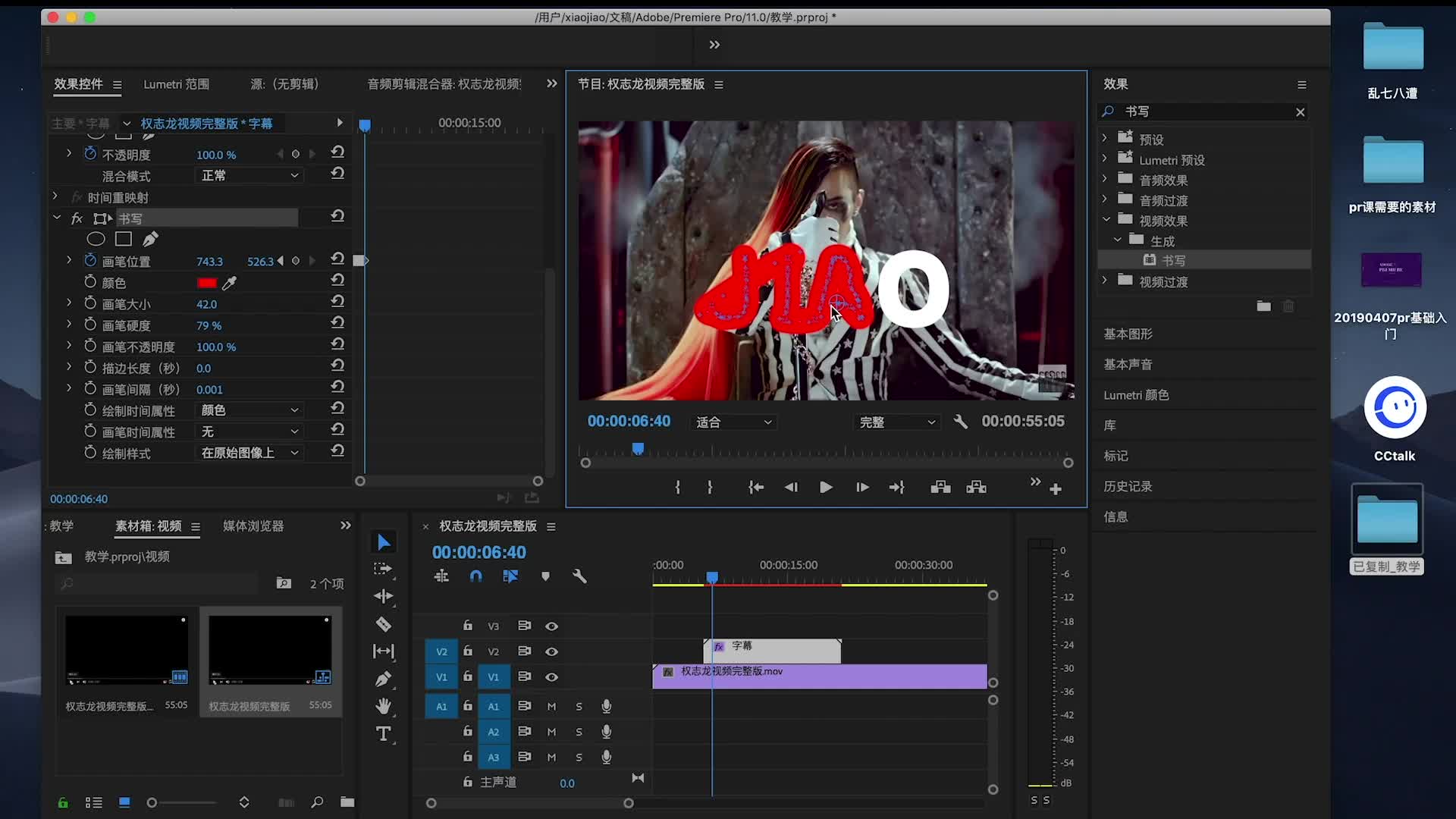This screenshot has height=819, width=1456.
Task: Play the program monitor
Action: point(826,488)
